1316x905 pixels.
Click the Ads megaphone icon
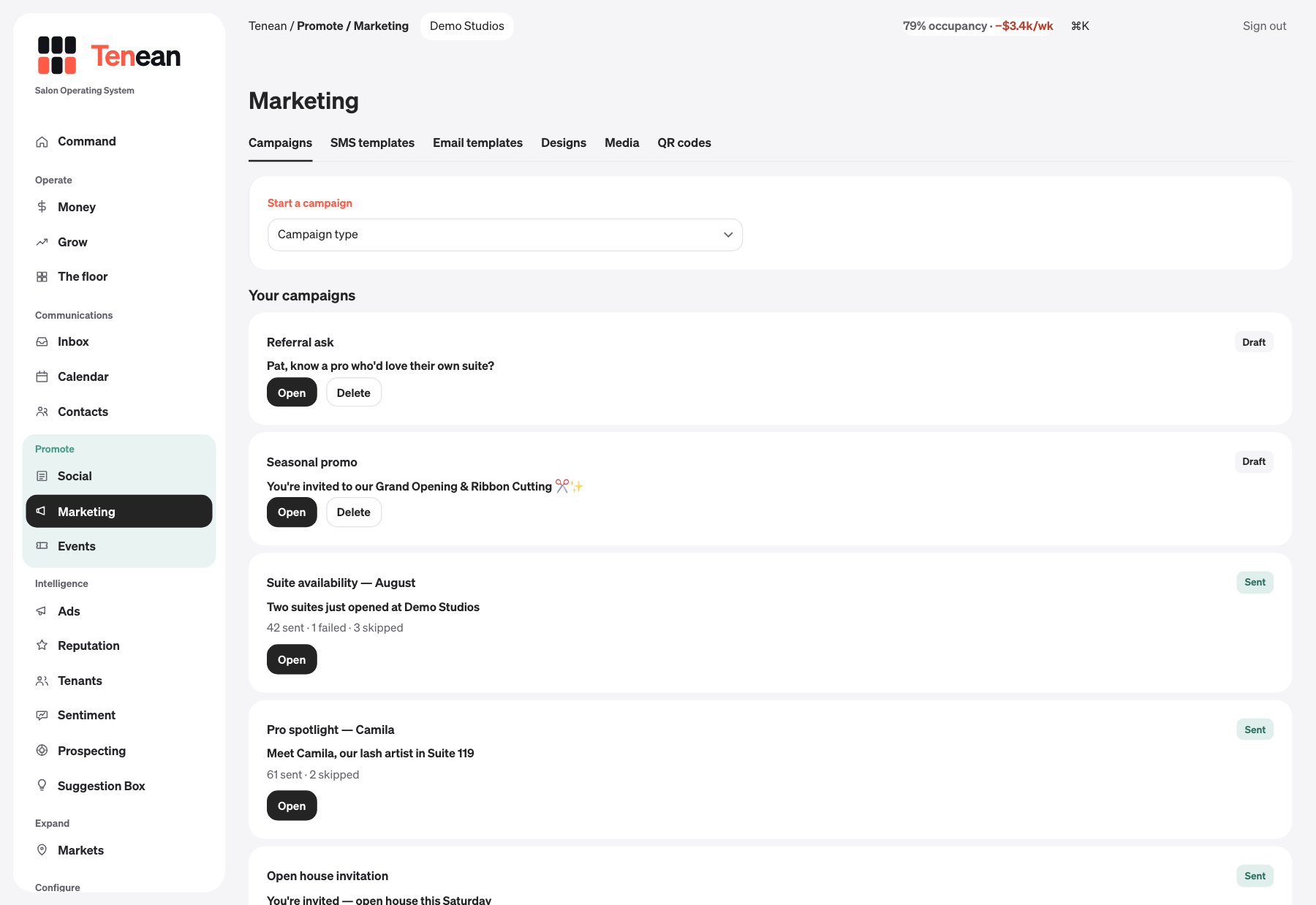tap(42, 611)
